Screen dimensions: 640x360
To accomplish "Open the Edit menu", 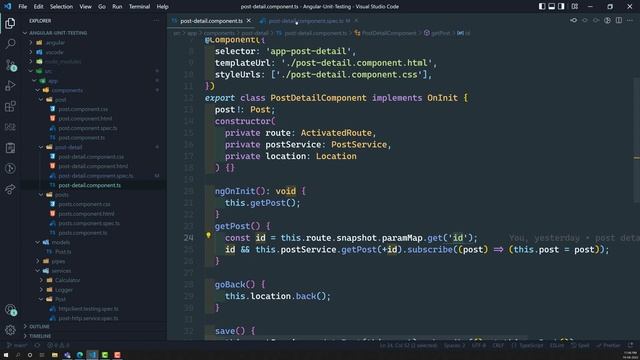I will point(38,7).
